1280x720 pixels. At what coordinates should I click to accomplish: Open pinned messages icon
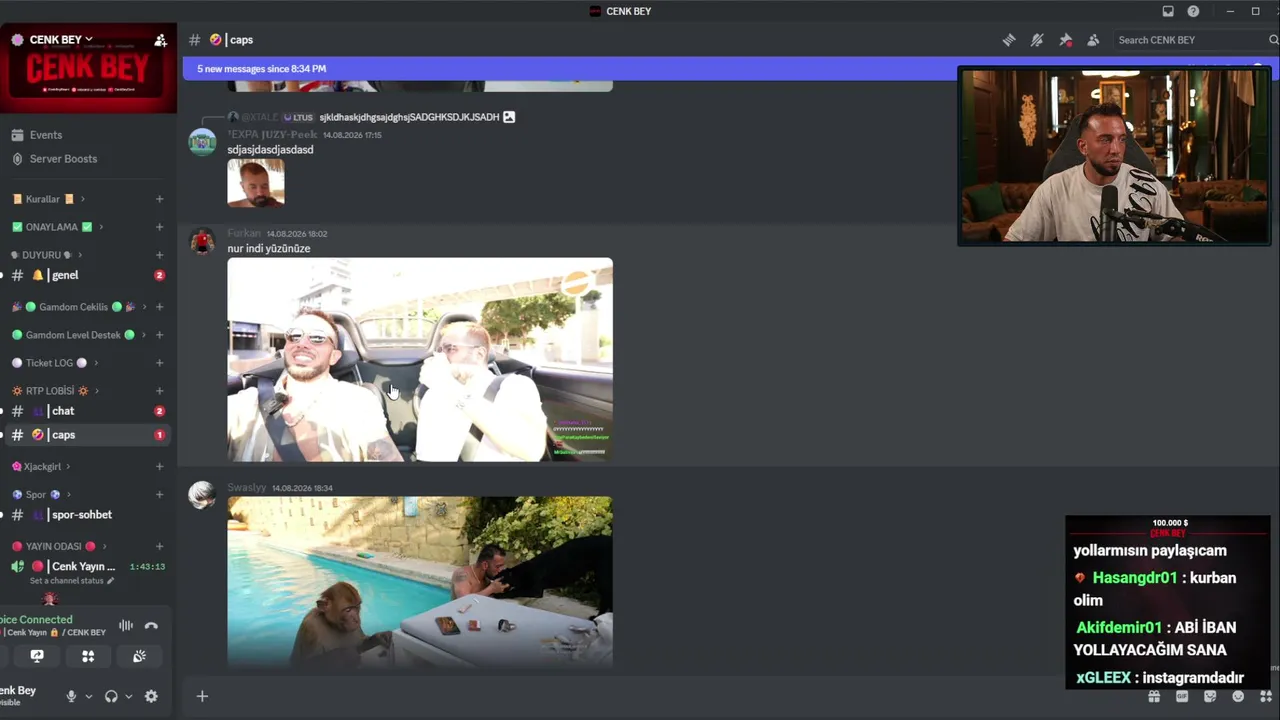(1065, 40)
